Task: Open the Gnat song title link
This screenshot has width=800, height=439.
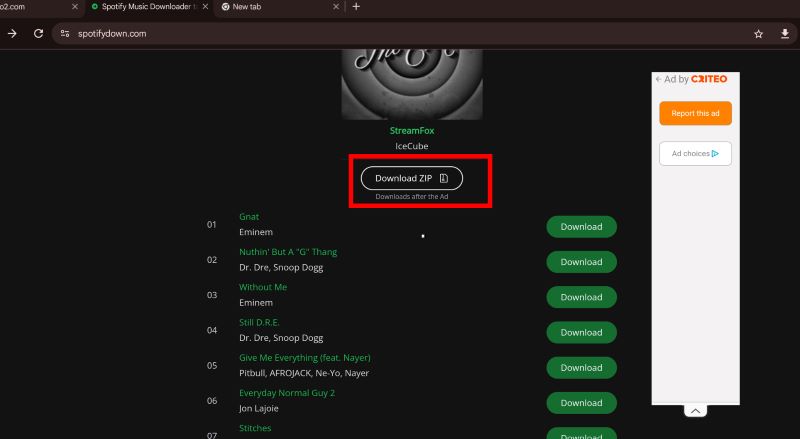Action: tap(249, 217)
